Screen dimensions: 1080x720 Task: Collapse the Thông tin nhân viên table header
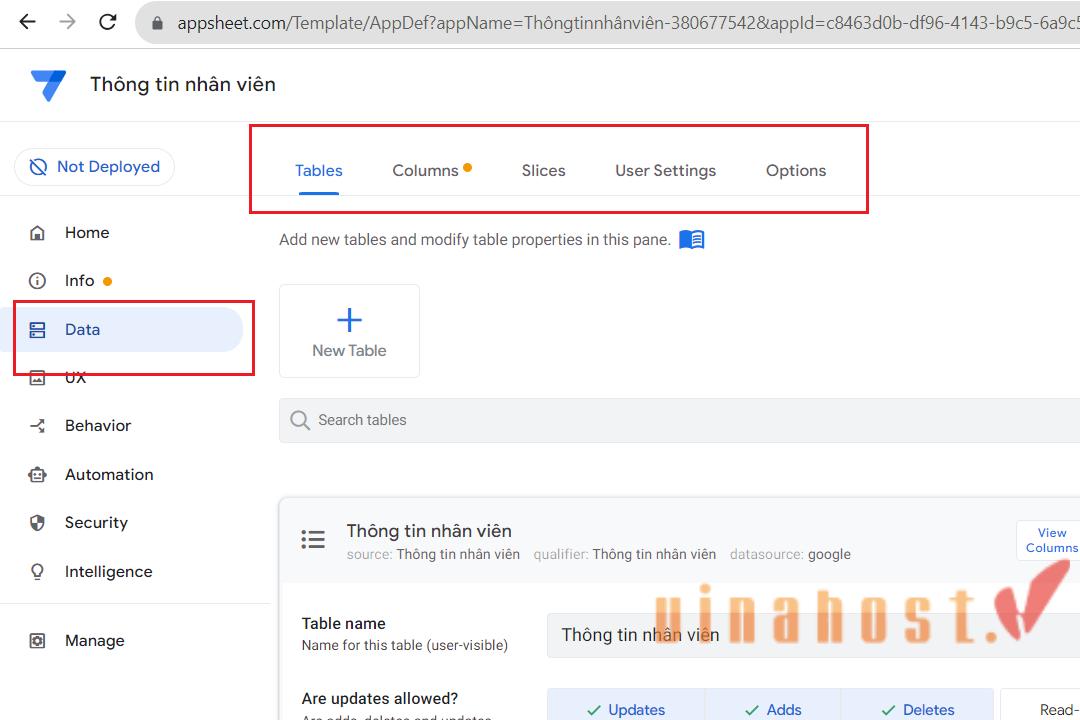679,541
